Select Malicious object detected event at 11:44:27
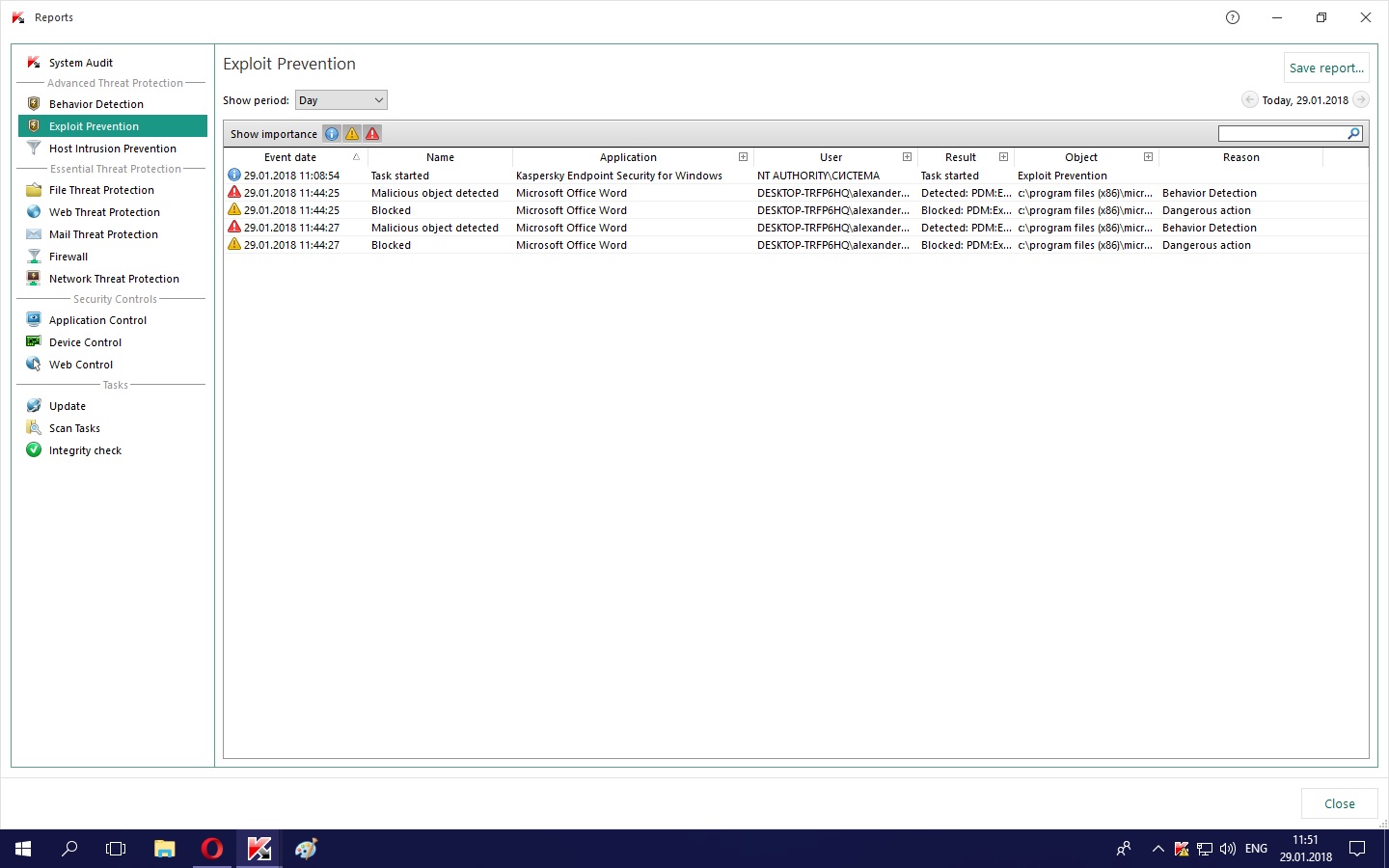 point(796,228)
